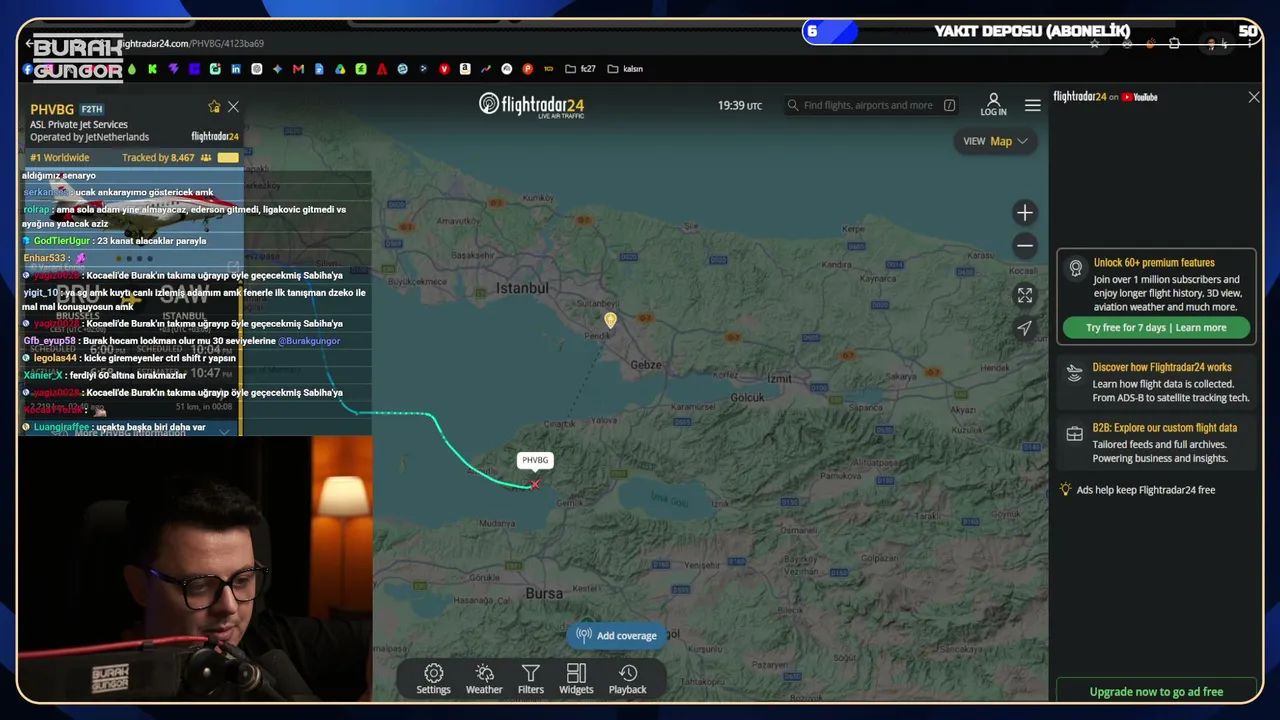Close the Flightradar24 YouTube side panel
This screenshot has width=1280, height=720.
pos(1254,97)
